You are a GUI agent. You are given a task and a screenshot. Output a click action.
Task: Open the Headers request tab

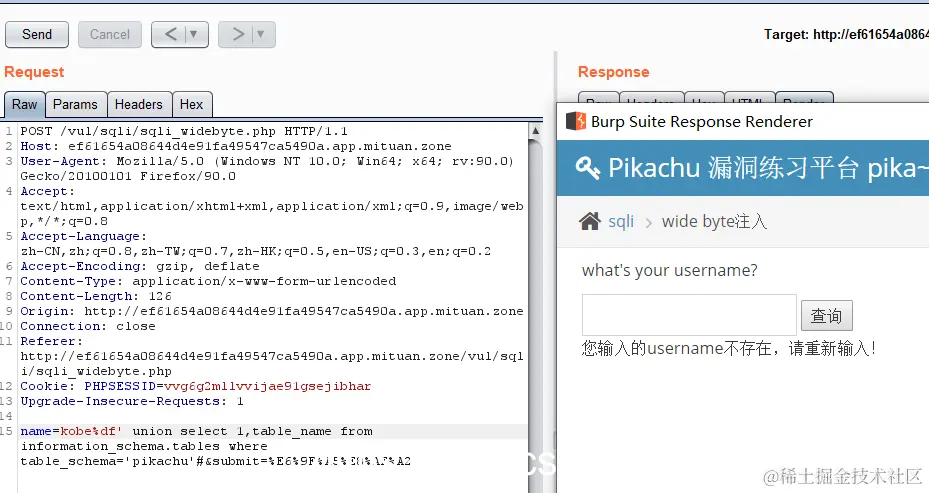pos(139,104)
